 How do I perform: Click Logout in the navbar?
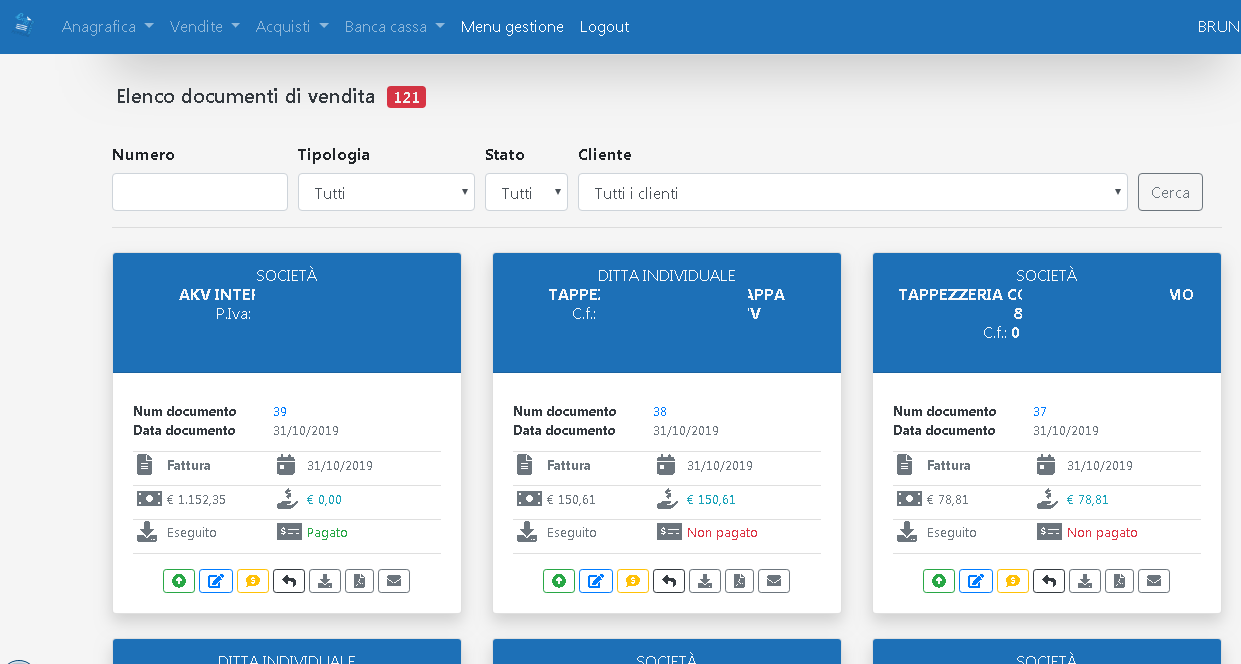pyautogui.click(x=605, y=27)
